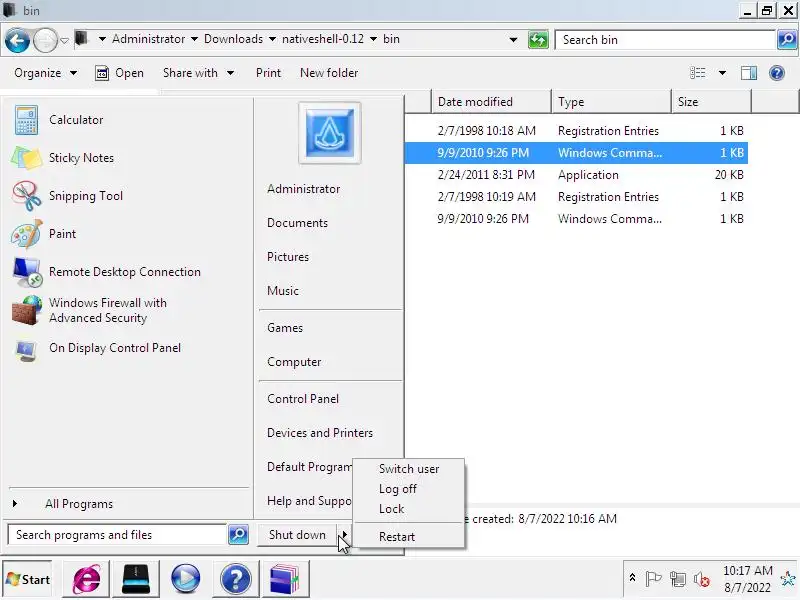Open Internet Explorer from the taskbar

click(x=86, y=579)
